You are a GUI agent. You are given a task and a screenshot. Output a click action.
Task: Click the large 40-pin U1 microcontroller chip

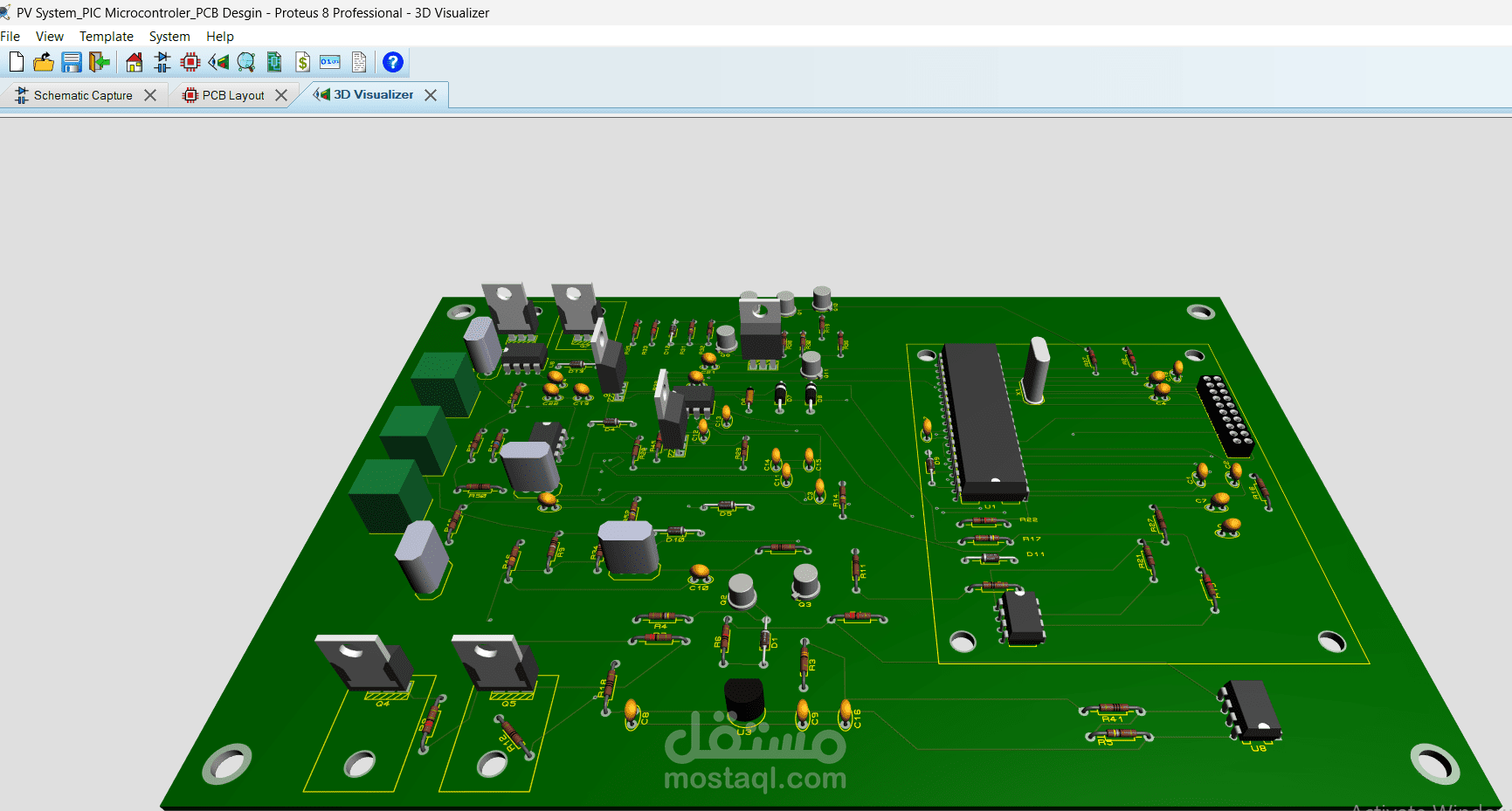[985, 423]
